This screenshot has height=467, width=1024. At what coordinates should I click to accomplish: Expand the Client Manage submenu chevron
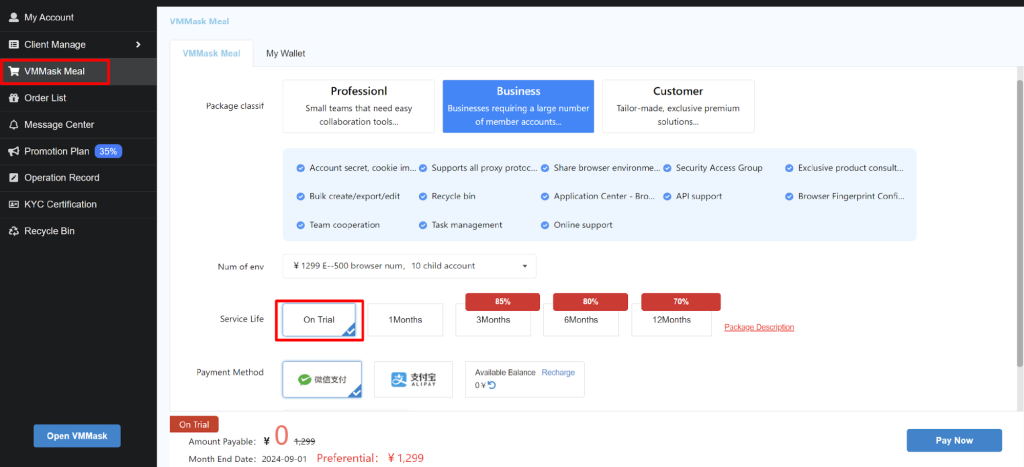click(x=138, y=44)
